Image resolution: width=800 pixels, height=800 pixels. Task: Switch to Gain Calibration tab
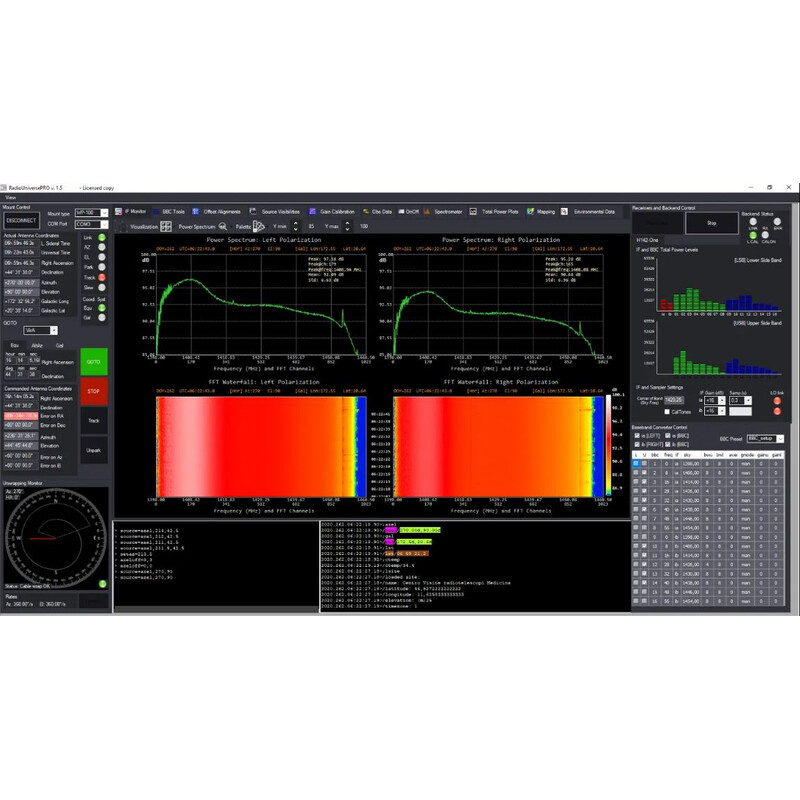point(332,211)
